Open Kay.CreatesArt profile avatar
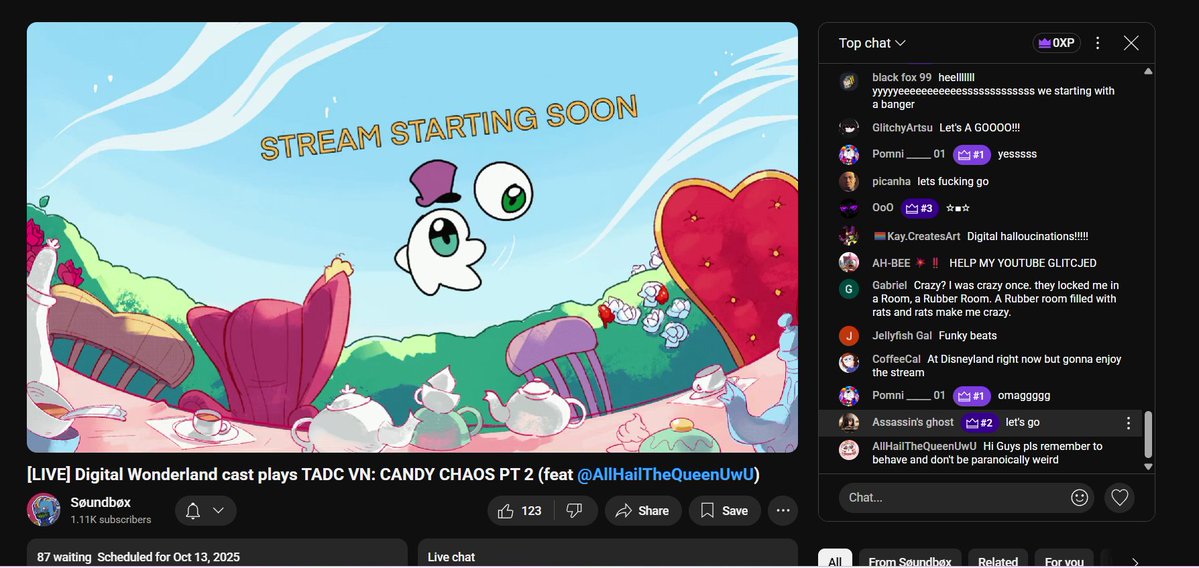 tap(849, 236)
